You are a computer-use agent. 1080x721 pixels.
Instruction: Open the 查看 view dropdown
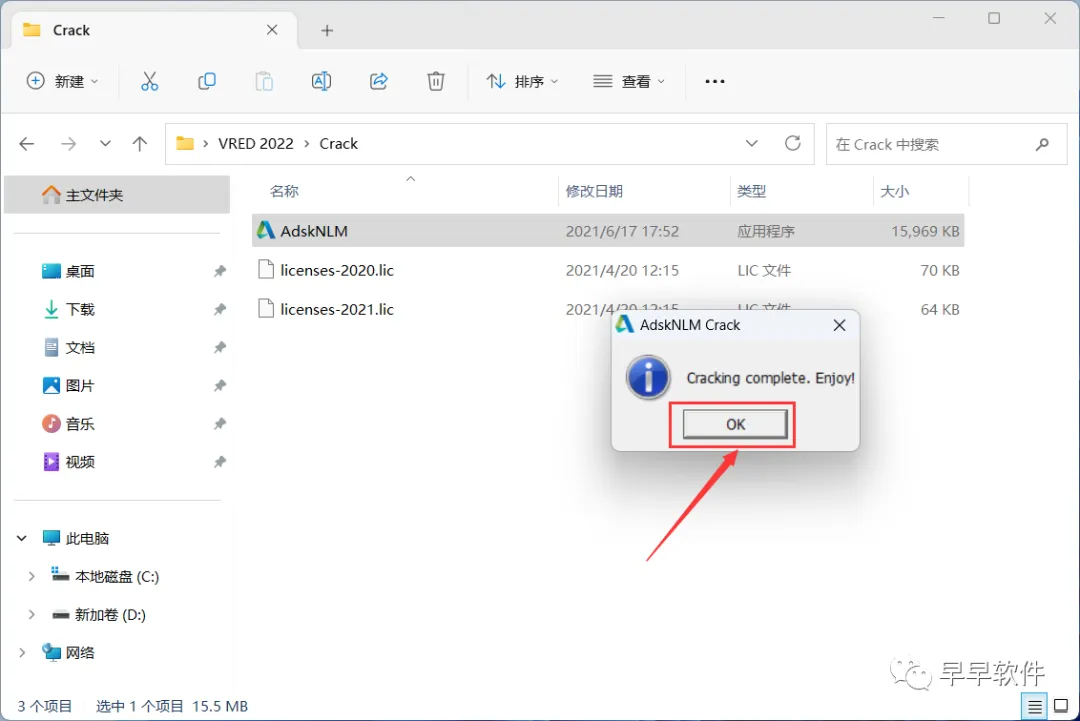(629, 81)
